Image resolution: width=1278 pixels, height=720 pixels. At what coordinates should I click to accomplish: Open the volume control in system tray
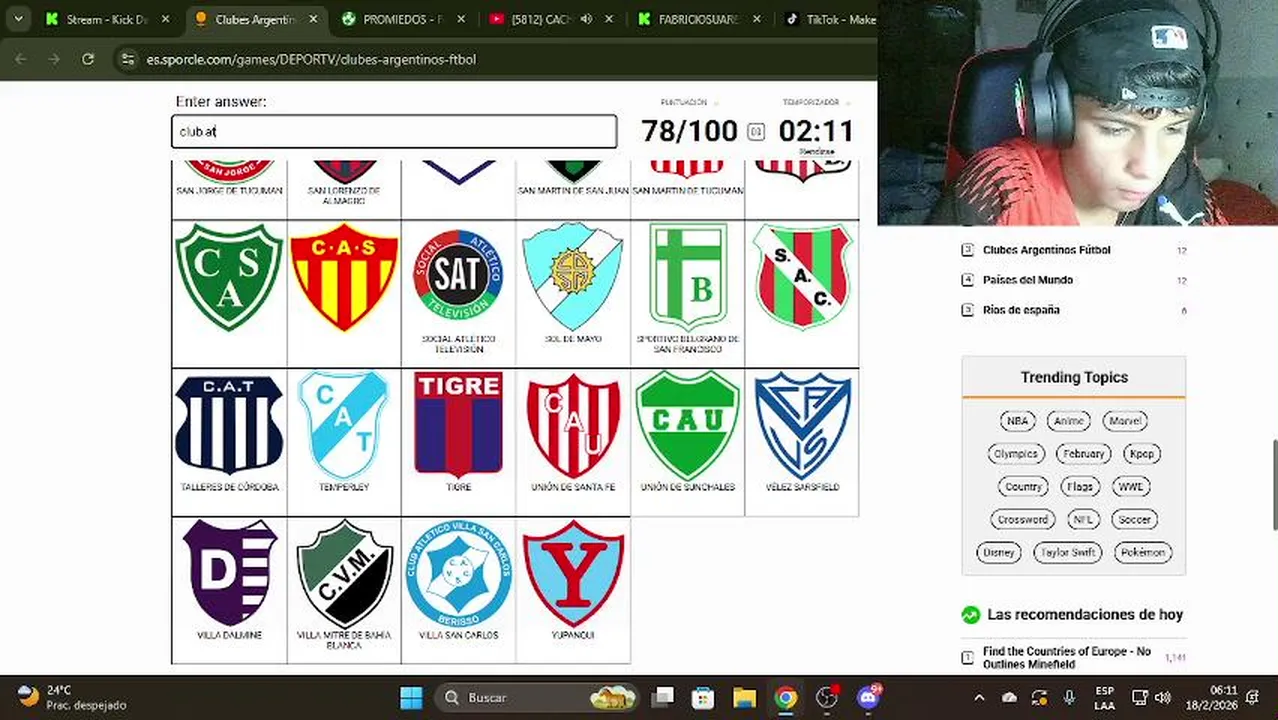1162,698
